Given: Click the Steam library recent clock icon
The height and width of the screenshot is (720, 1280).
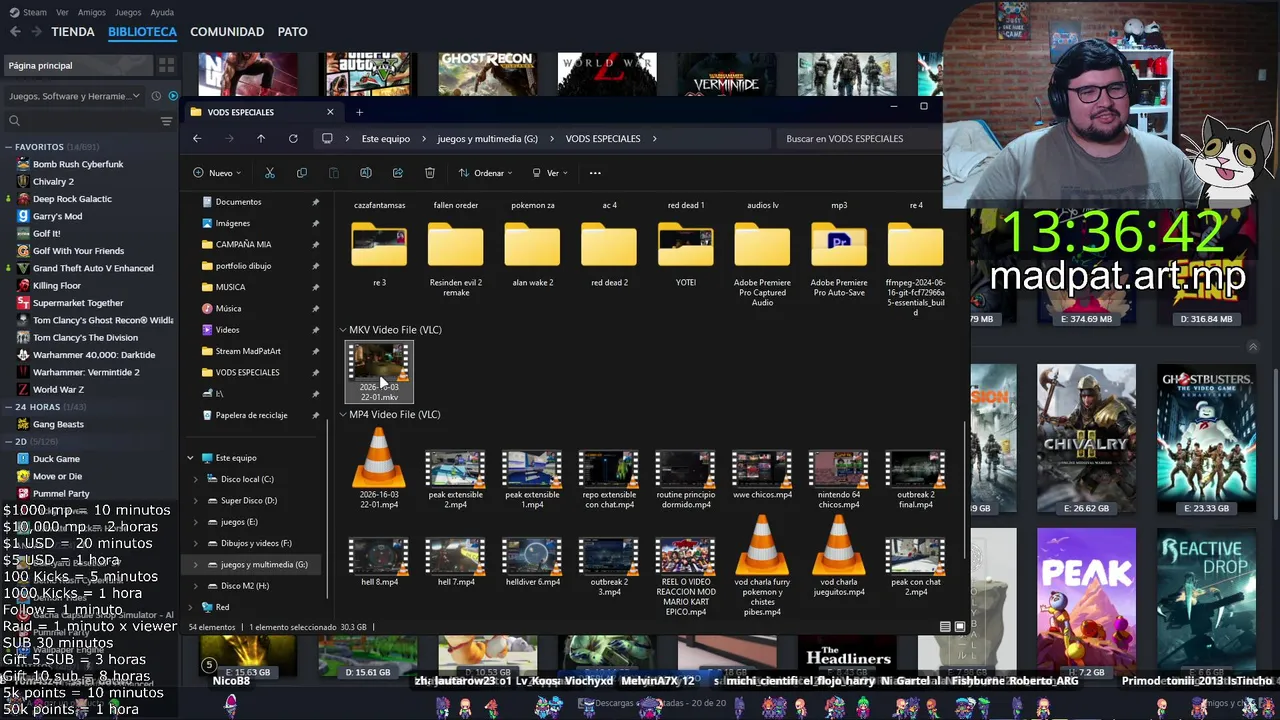Looking at the screenshot, I should tap(156, 96).
